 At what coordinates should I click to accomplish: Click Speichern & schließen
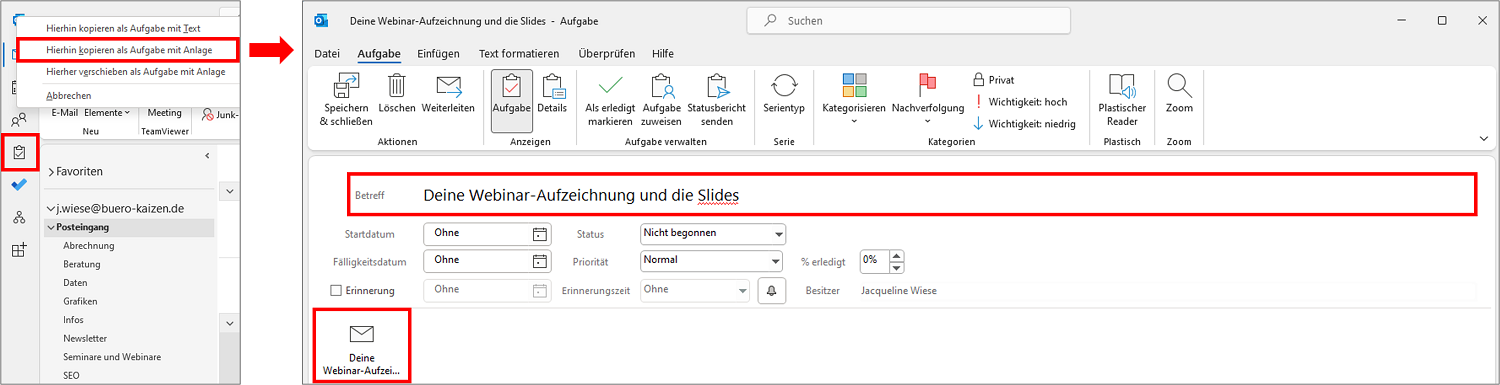[346, 100]
